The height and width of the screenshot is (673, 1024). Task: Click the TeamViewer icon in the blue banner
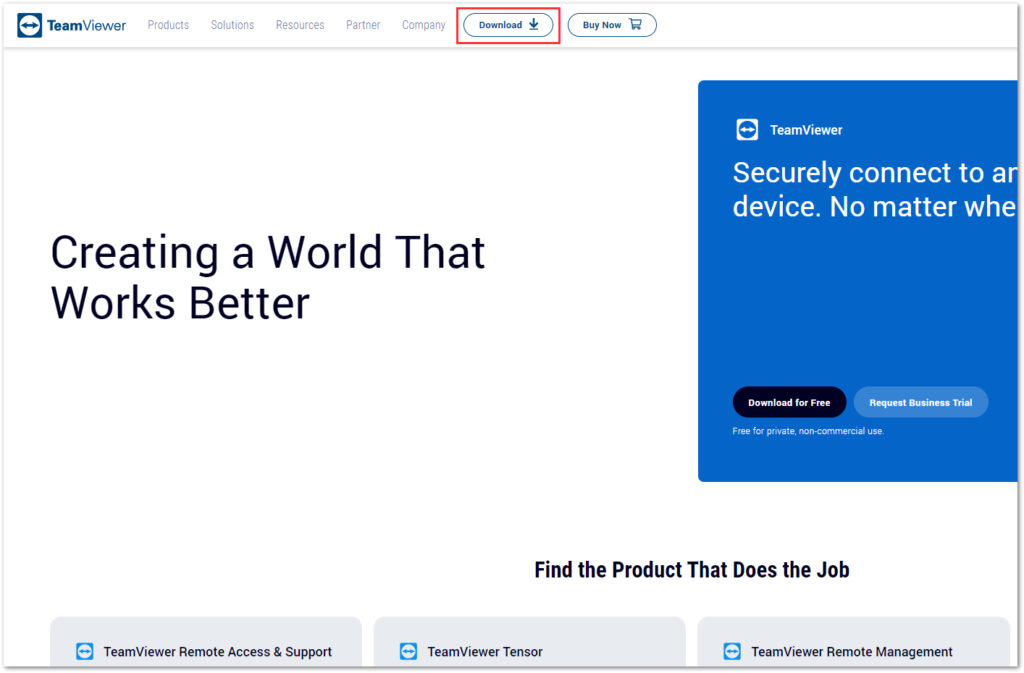click(x=747, y=129)
